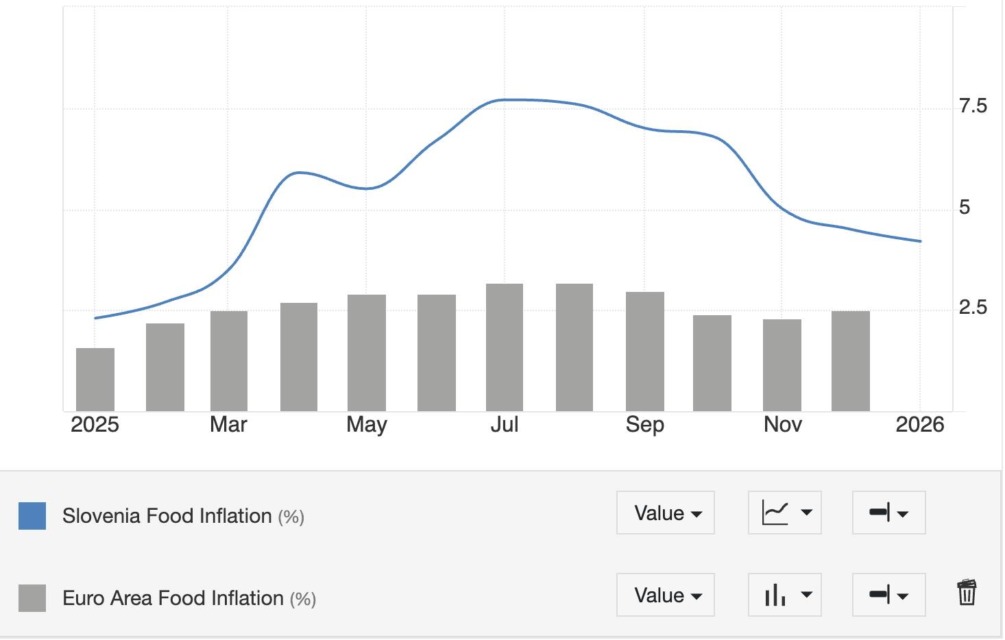Screen dimensions: 1005x640
Task: Click the Nov label on the x-axis
Action: [783, 425]
